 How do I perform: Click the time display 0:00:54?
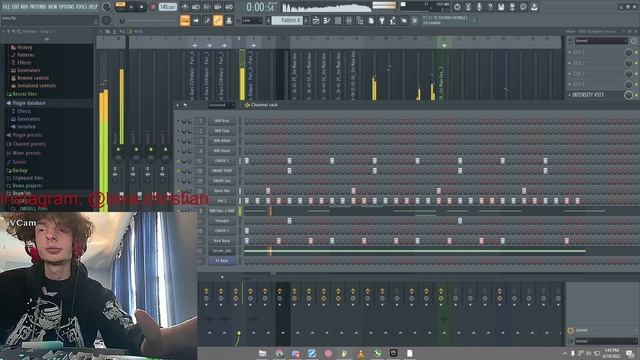260,7
